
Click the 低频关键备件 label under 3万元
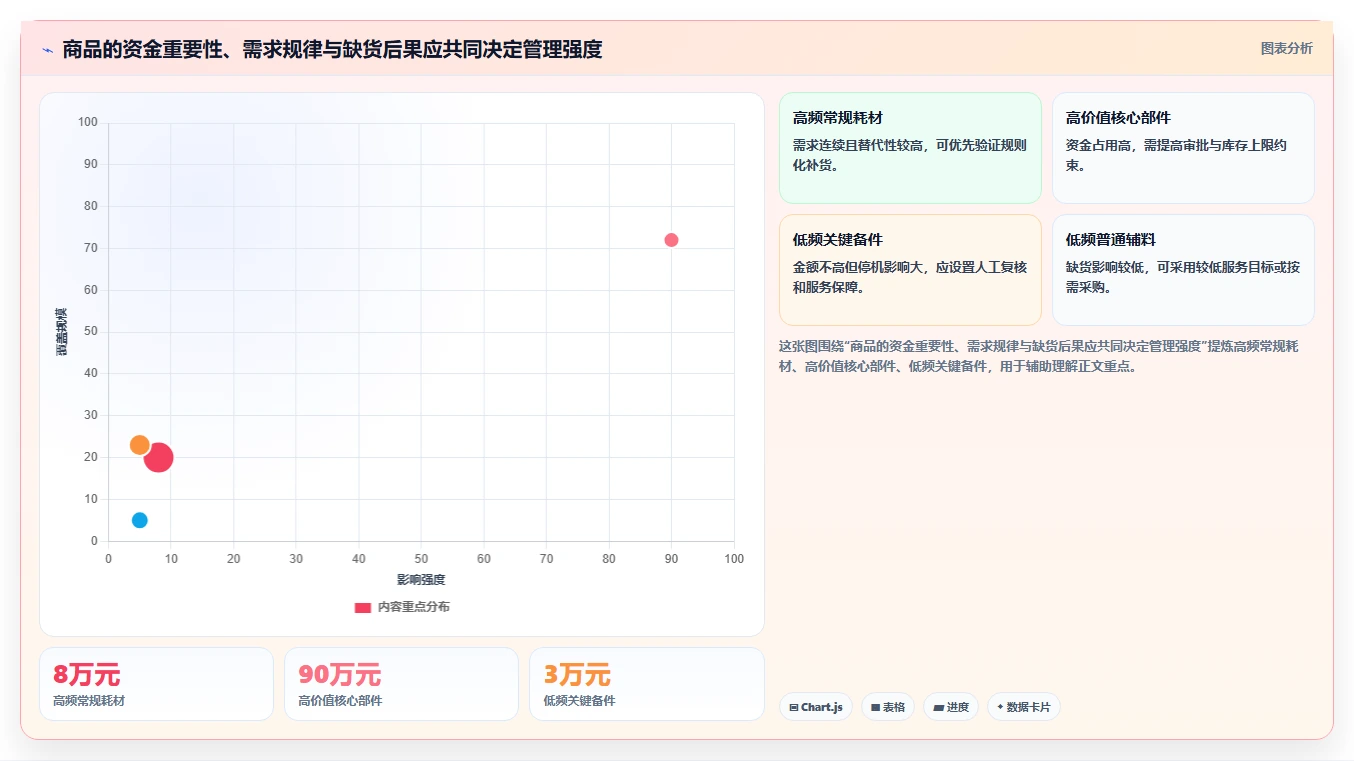(x=579, y=701)
